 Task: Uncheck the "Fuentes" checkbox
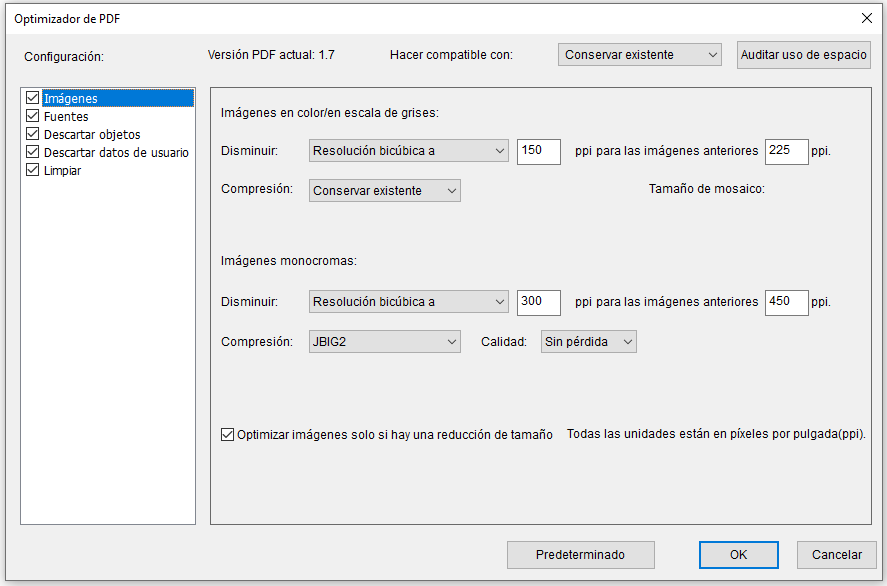[32, 115]
